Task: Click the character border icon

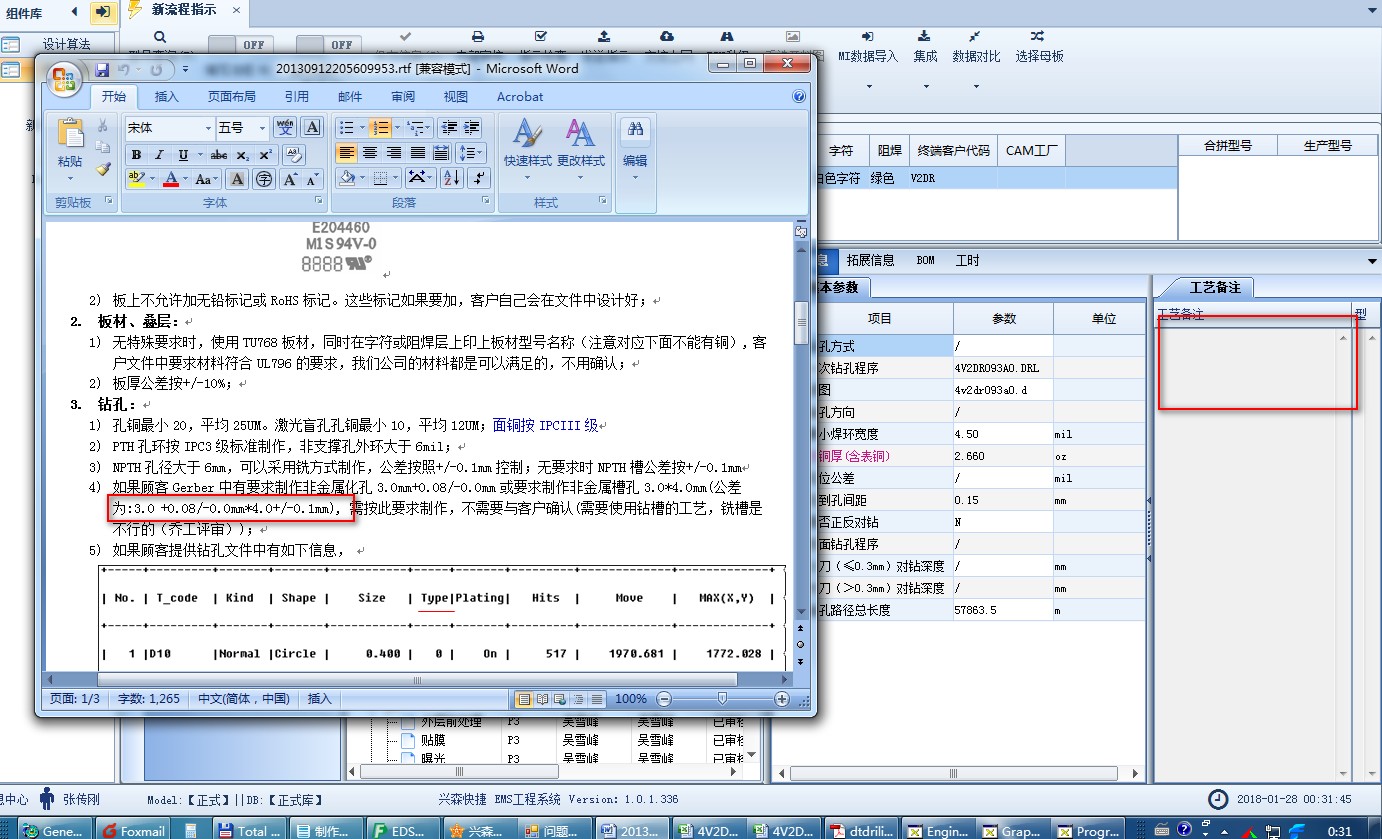Action: pos(312,127)
